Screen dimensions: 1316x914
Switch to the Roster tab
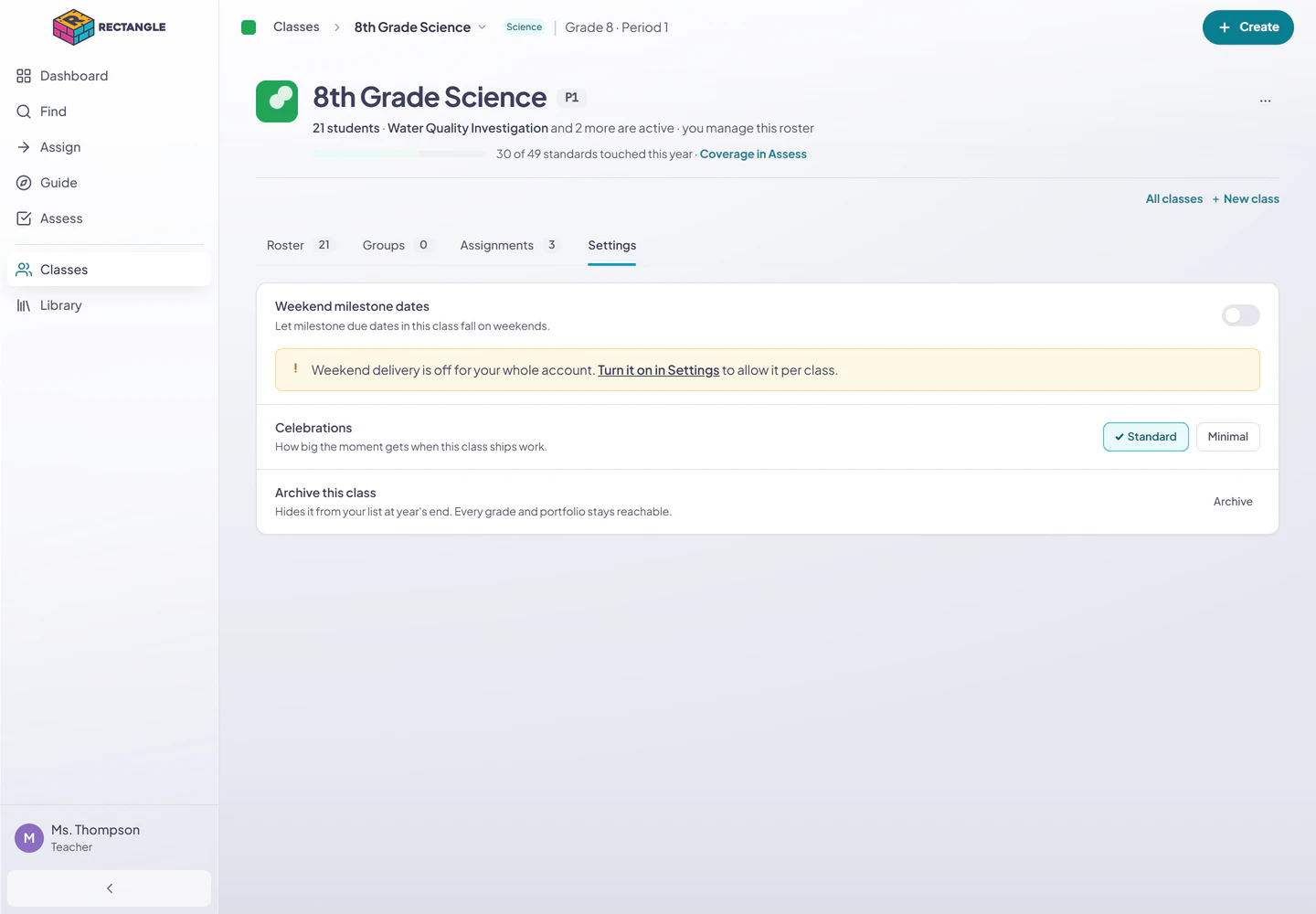click(300, 245)
